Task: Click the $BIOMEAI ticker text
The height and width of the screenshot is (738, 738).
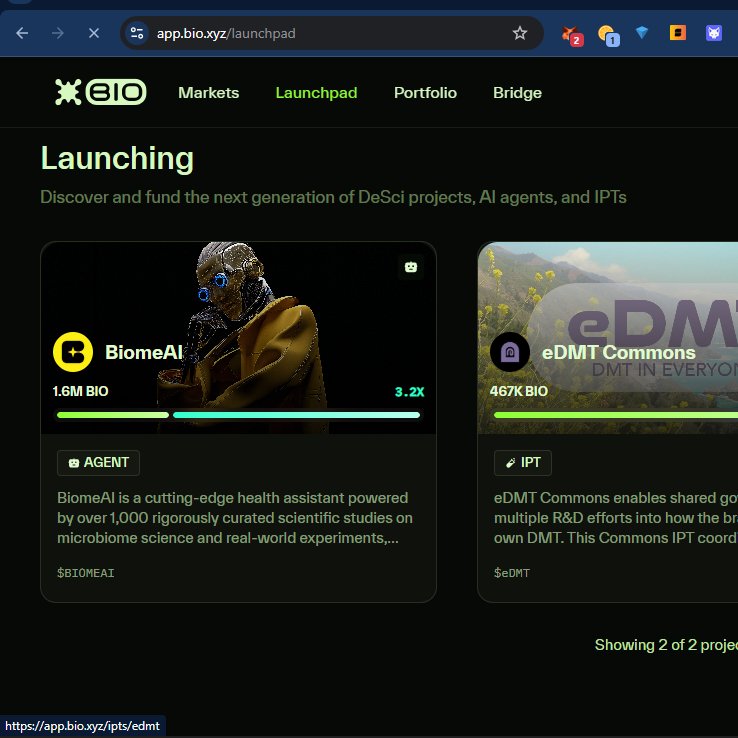Action: click(86, 573)
